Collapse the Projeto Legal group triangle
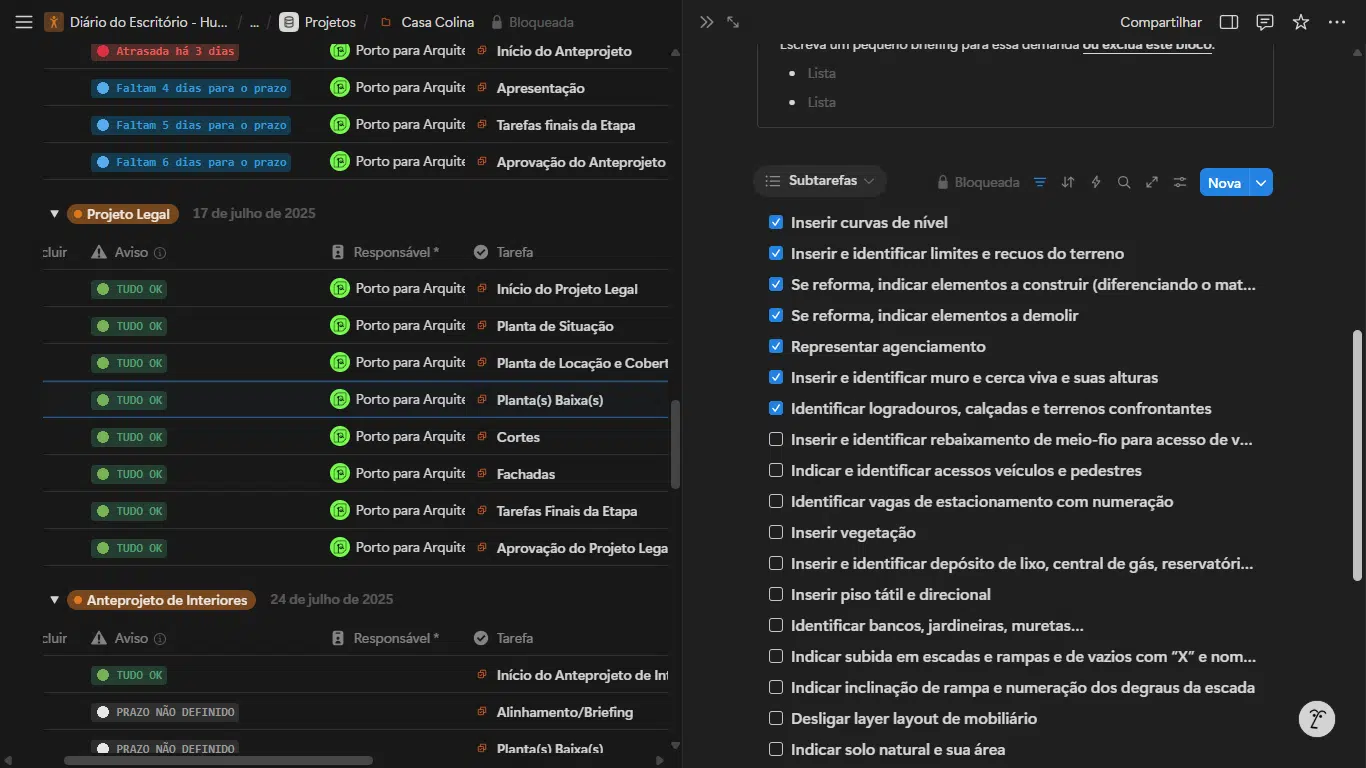This screenshot has height=768, width=1366. coord(54,214)
